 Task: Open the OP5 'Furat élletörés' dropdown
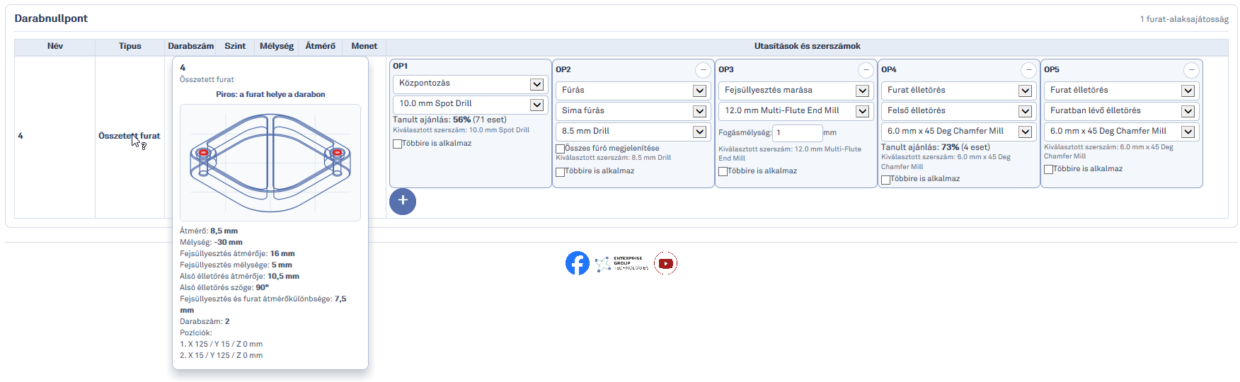pyautogui.click(x=1121, y=90)
